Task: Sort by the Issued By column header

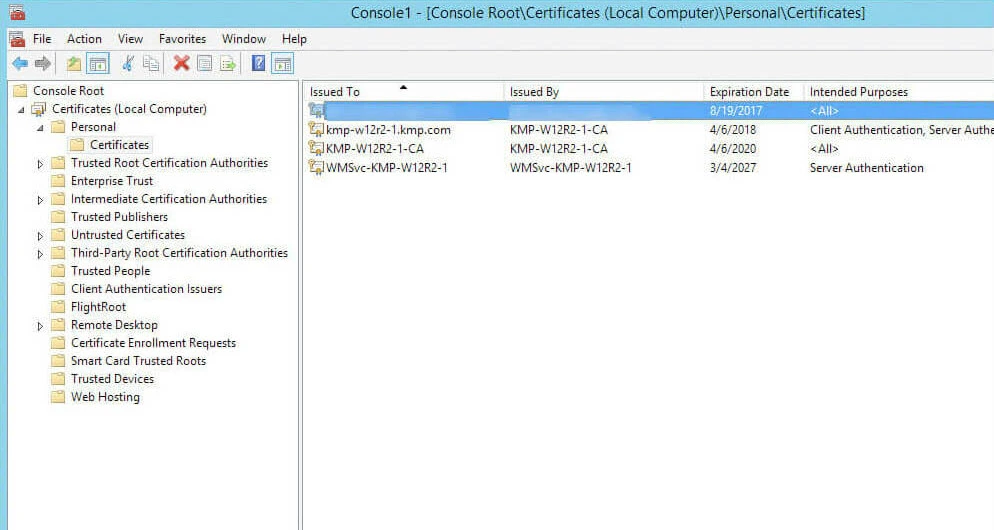Action: (x=604, y=92)
